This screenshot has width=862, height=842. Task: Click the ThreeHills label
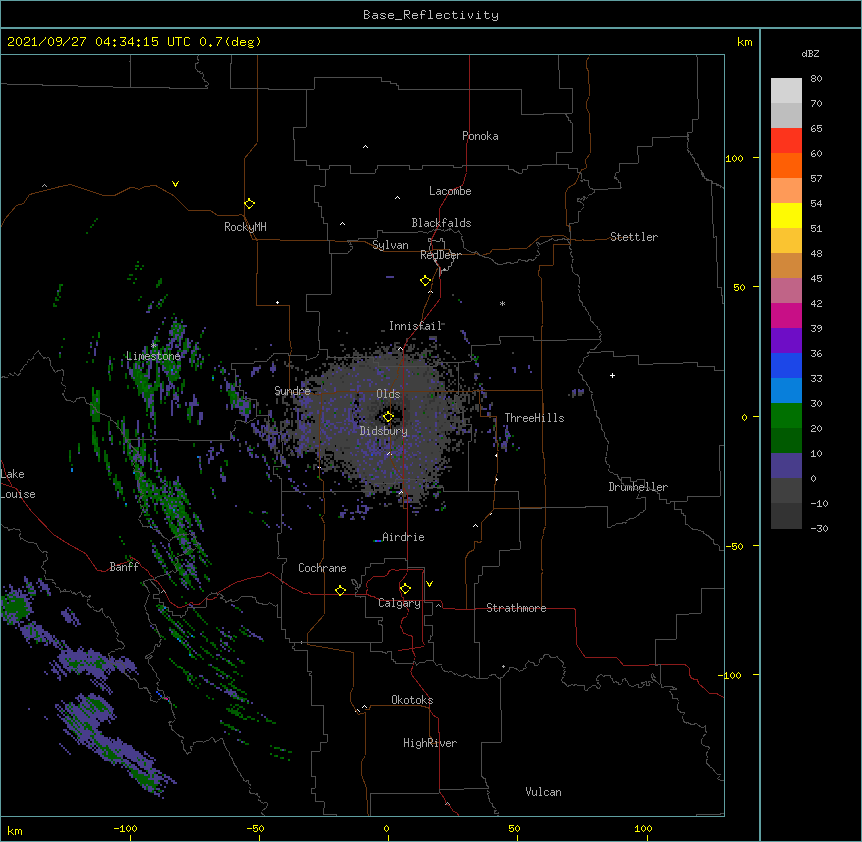point(534,418)
